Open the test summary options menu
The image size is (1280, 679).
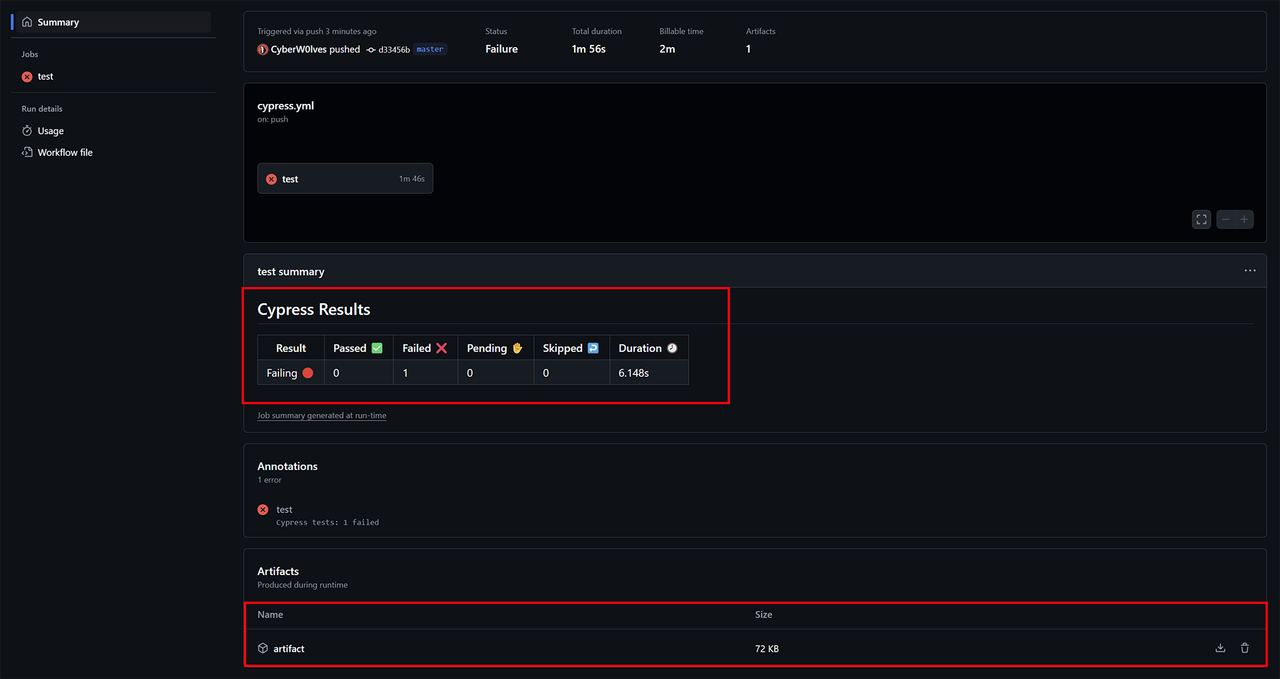click(1250, 271)
